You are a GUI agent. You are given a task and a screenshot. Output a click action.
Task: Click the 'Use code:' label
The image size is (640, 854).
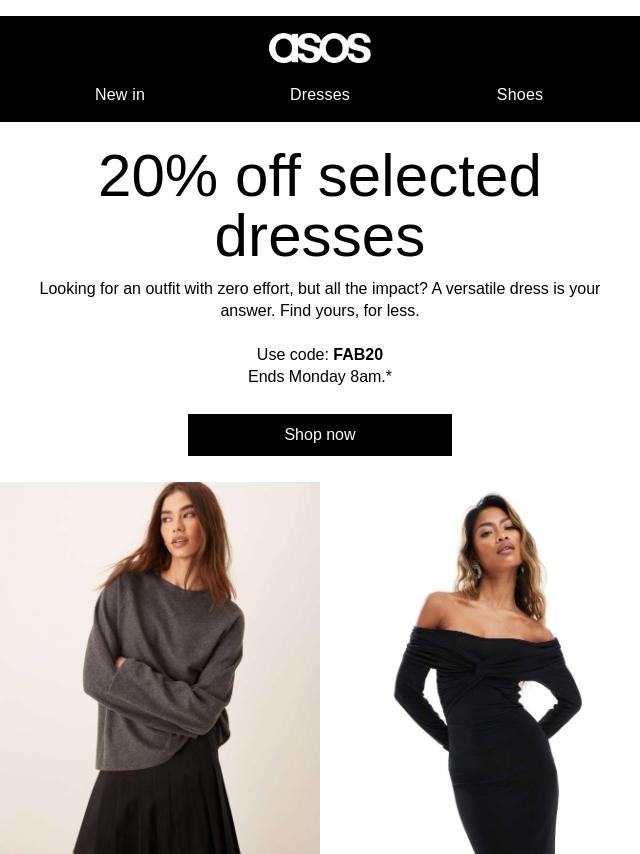(292, 355)
